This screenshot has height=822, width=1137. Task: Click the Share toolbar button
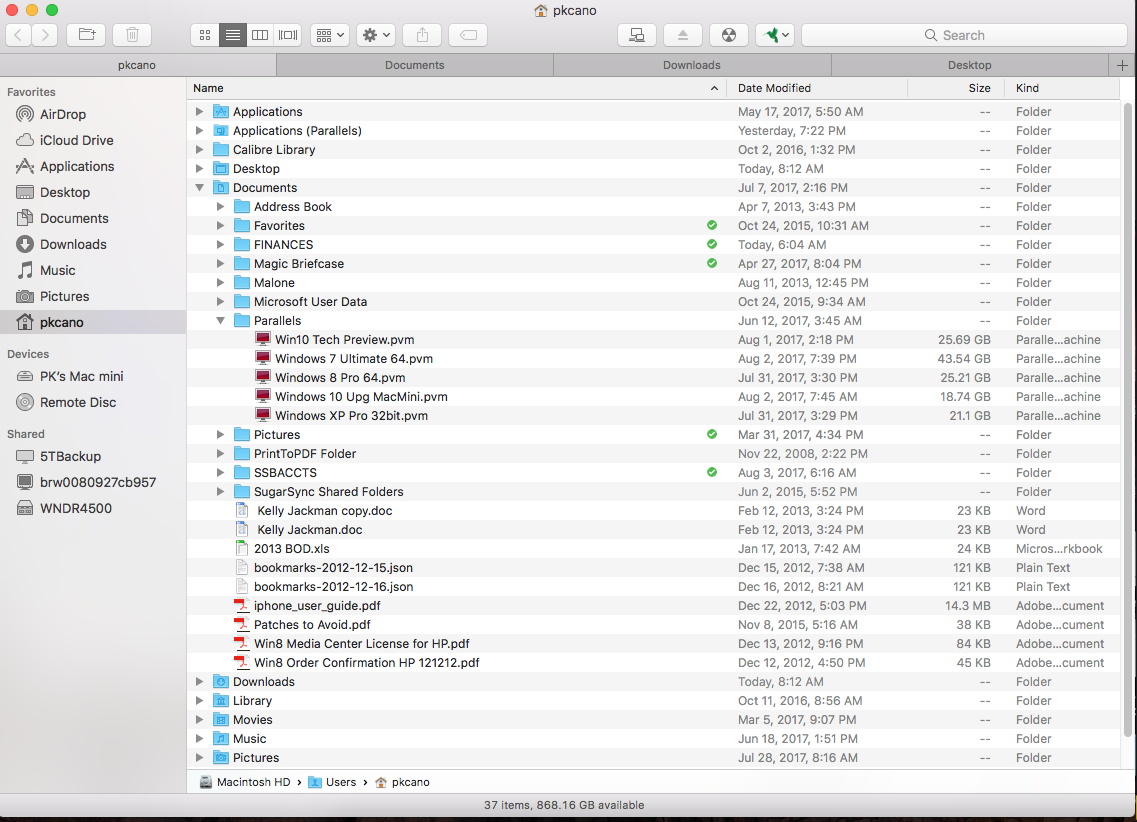pyautogui.click(x=422, y=35)
